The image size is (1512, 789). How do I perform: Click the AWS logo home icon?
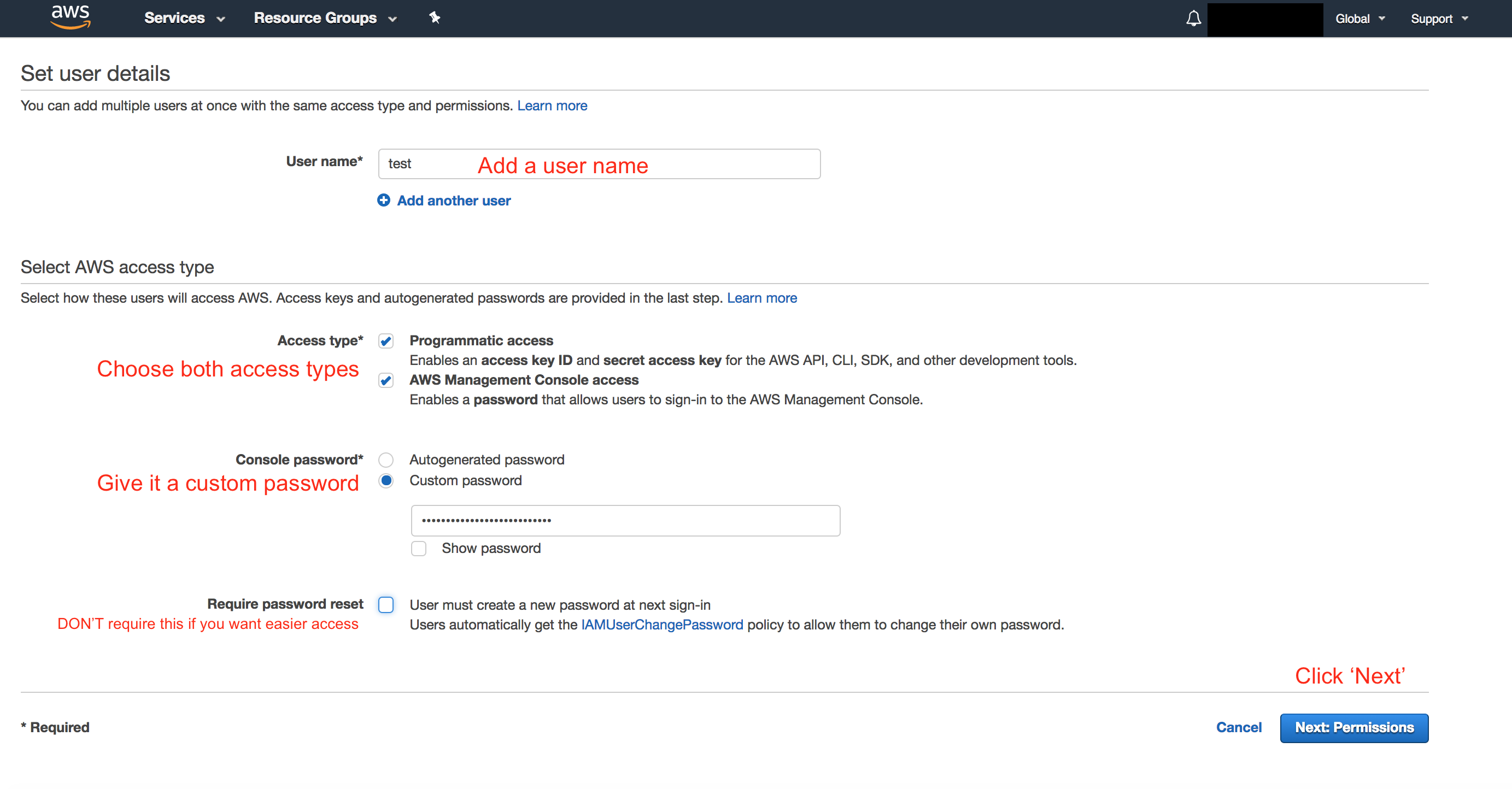tap(71, 17)
